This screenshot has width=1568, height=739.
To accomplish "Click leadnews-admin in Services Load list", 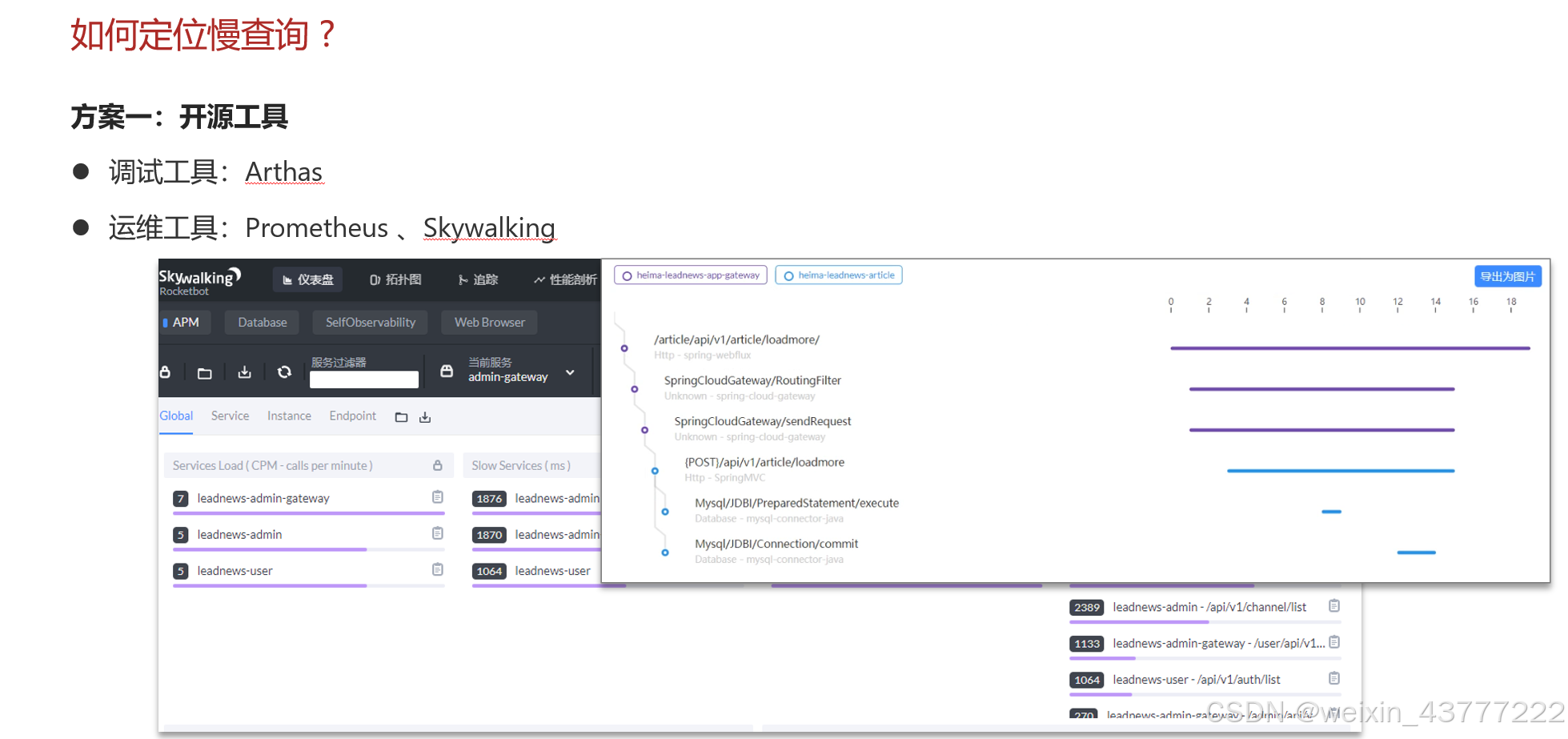I will pyautogui.click(x=239, y=534).
